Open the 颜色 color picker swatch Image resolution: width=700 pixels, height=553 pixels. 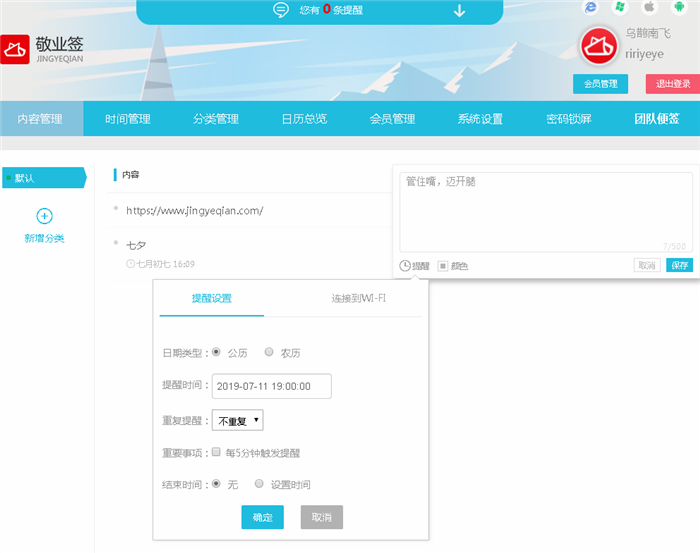coord(442,266)
